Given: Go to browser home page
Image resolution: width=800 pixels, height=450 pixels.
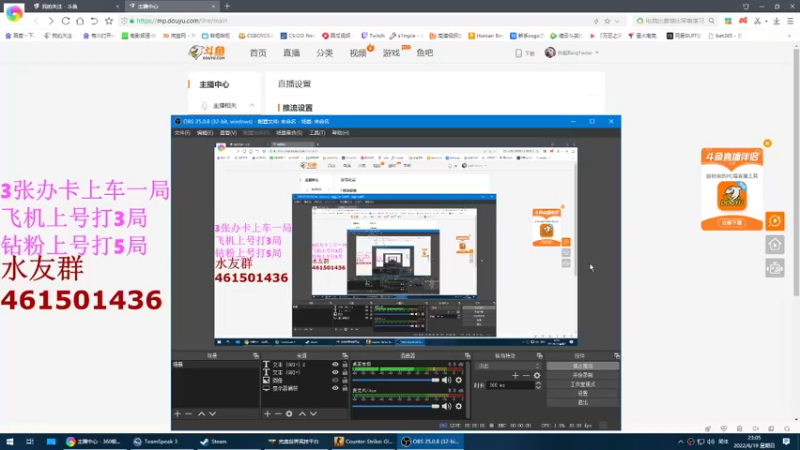Looking at the screenshot, I should [80, 21].
